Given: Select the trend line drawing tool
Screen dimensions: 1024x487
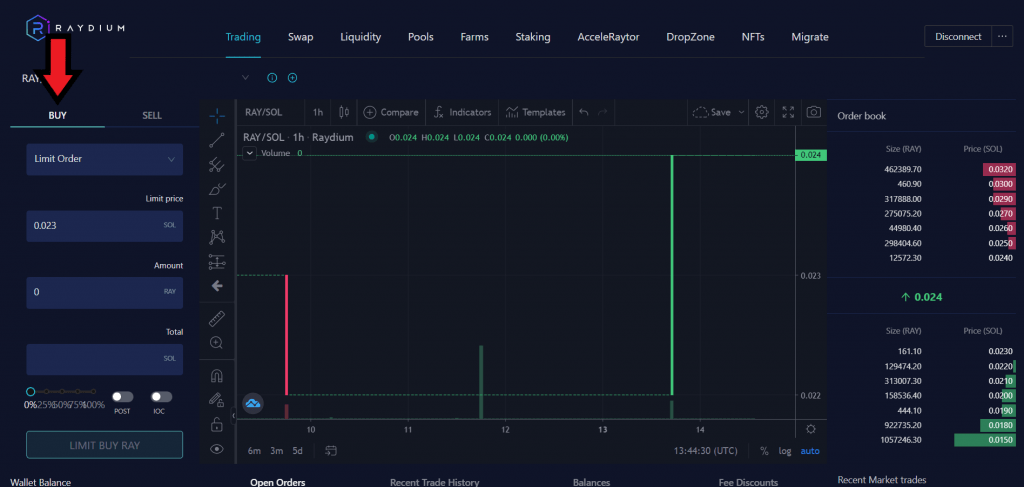Looking at the screenshot, I should coord(217,140).
